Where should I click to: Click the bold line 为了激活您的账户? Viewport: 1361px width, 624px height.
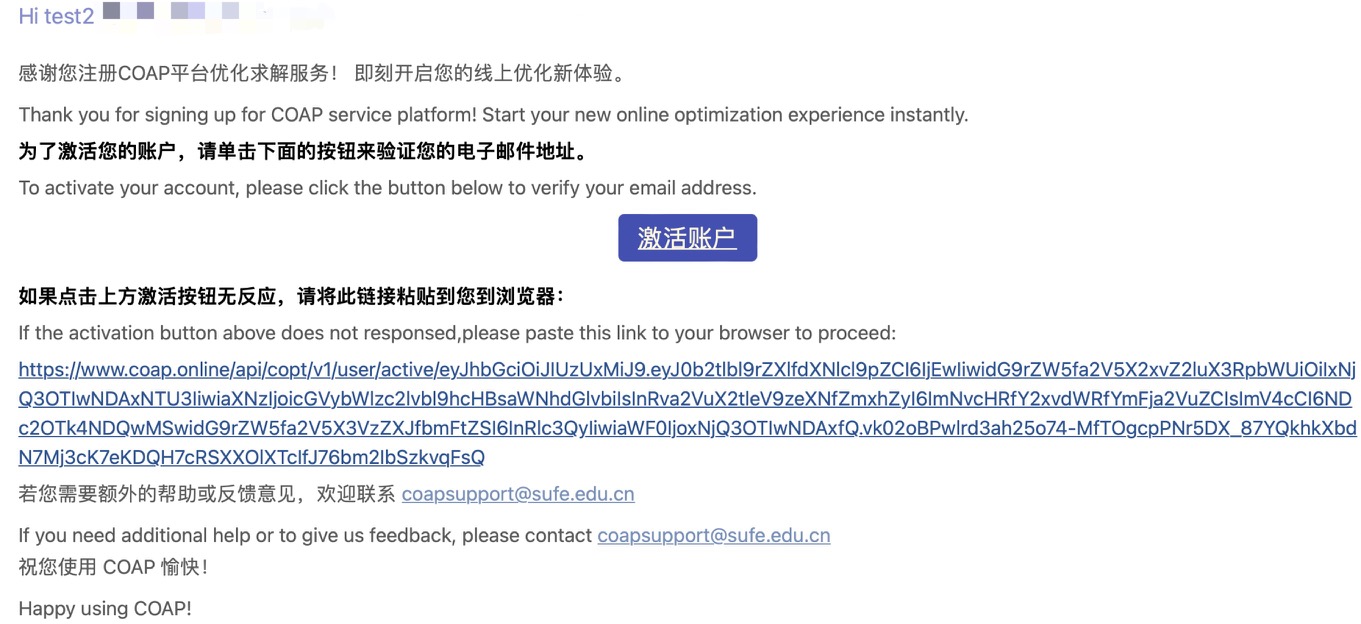(x=303, y=152)
